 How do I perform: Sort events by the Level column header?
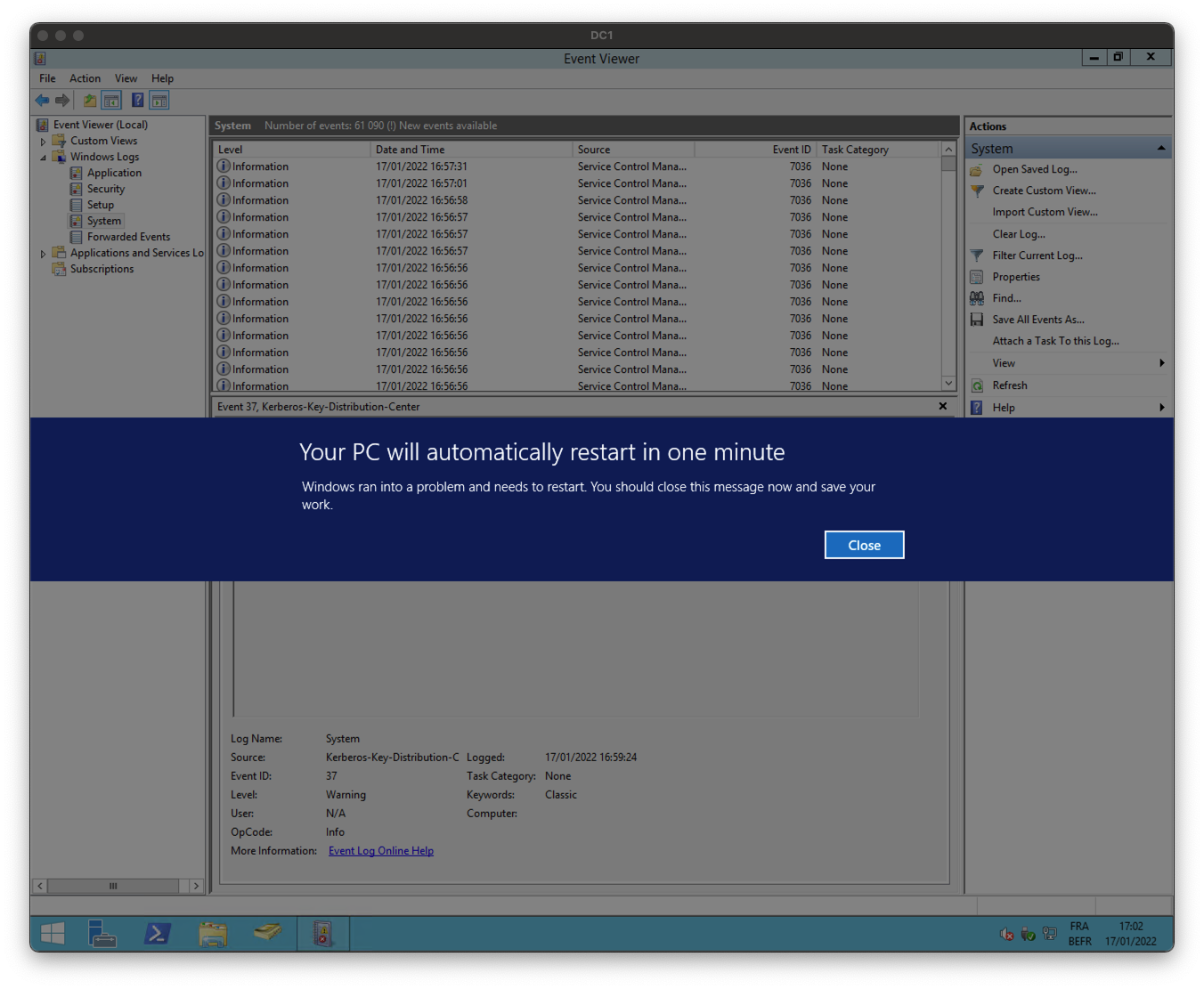pyautogui.click(x=292, y=150)
